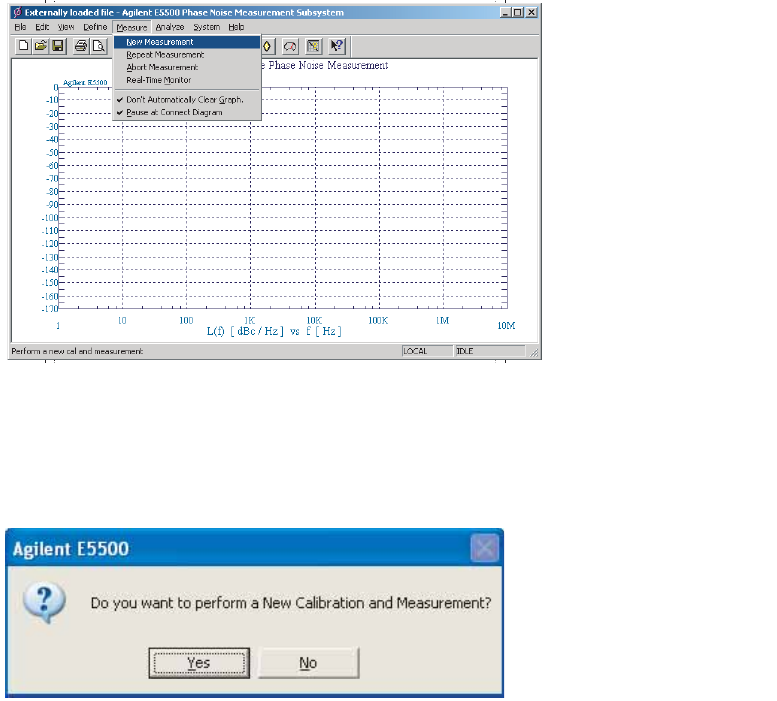Click the question mark bubble in dialog
Image resolution: width=777 pixels, height=701 pixels.
44,602
